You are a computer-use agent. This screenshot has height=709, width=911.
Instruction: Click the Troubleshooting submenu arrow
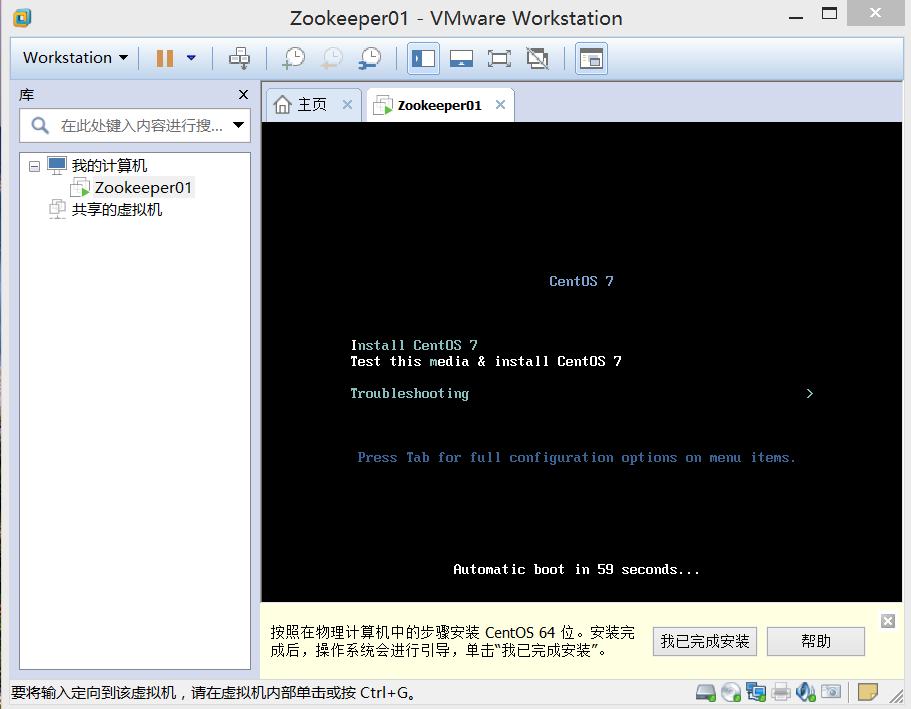(x=810, y=393)
